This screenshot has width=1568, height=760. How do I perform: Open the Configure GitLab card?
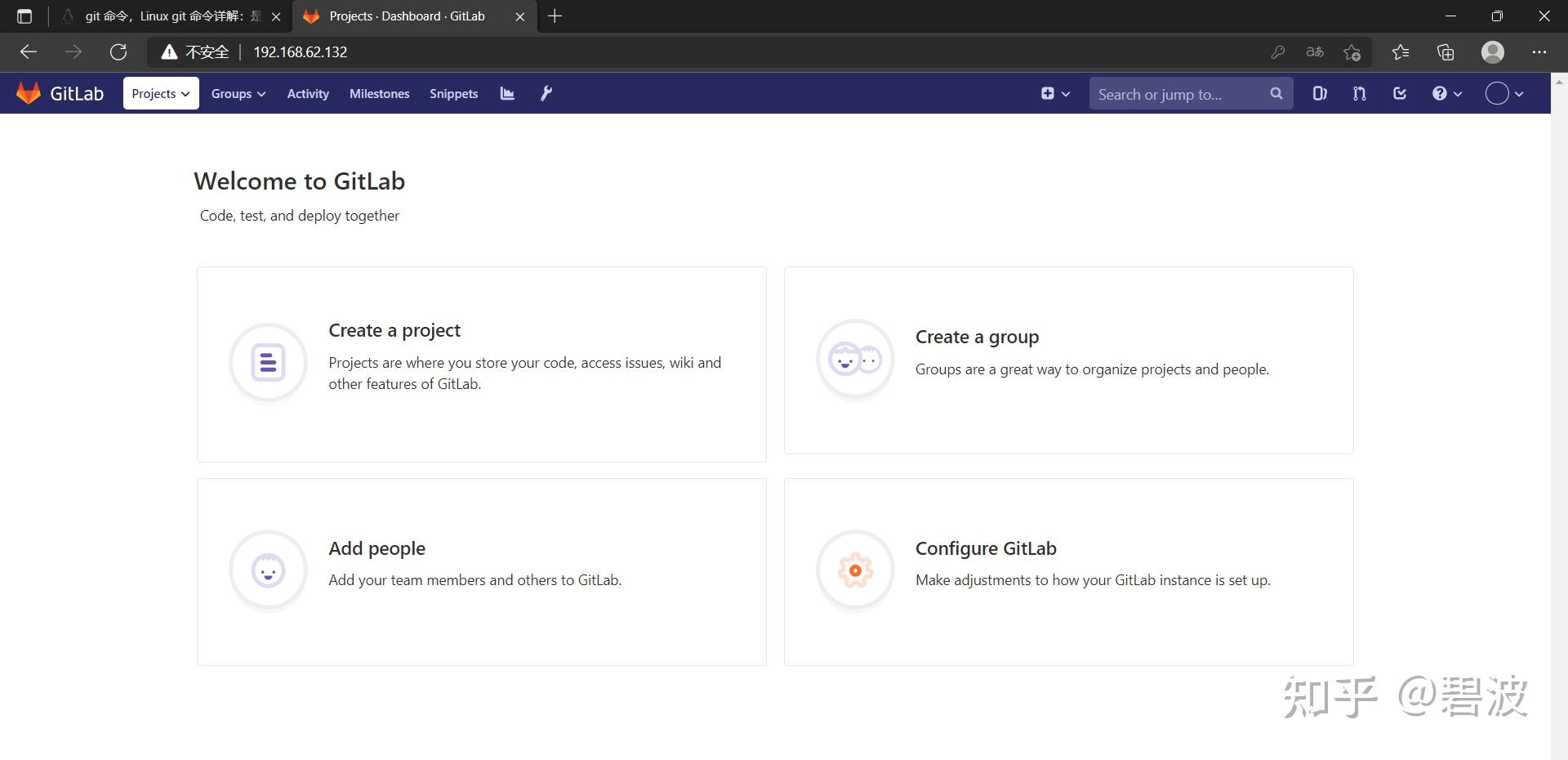(x=1067, y=570)
